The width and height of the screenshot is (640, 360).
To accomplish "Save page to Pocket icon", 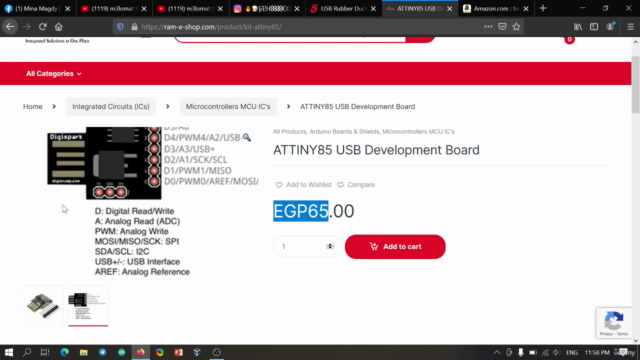I will click(x=502, y=27).
